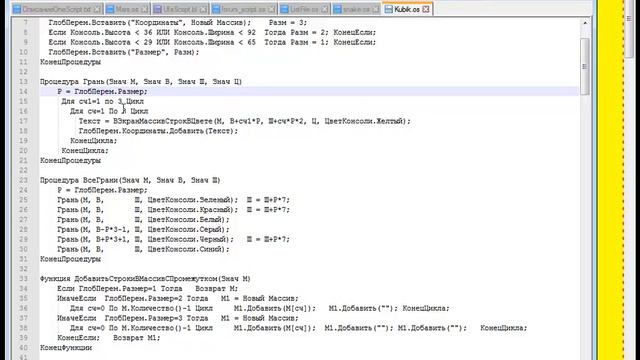640x360 pixels.
Task: Click 'КонецФункции' on line 40
Action: [66, 348]
